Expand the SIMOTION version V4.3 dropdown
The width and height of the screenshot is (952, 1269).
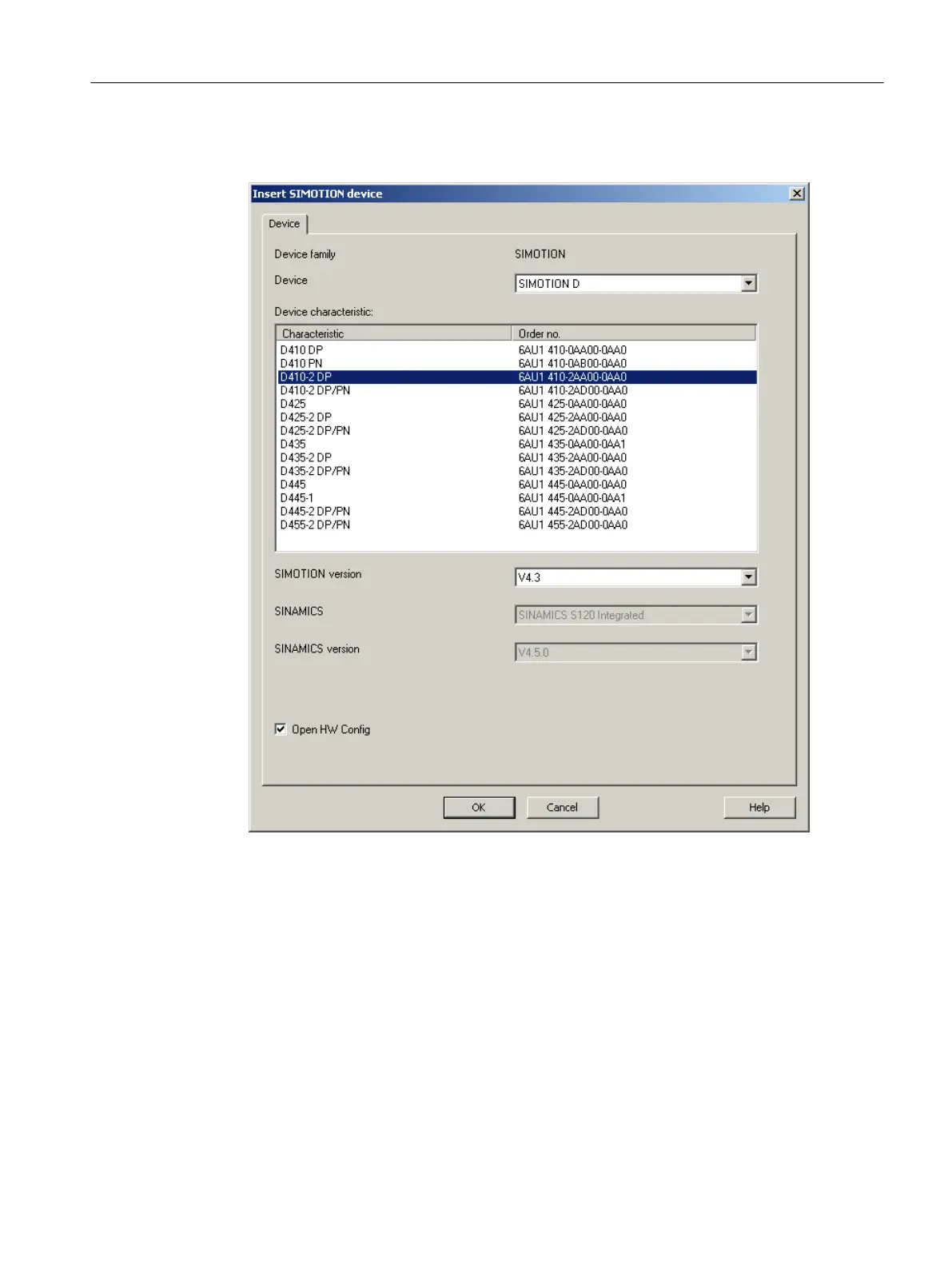tap(749, 577)
